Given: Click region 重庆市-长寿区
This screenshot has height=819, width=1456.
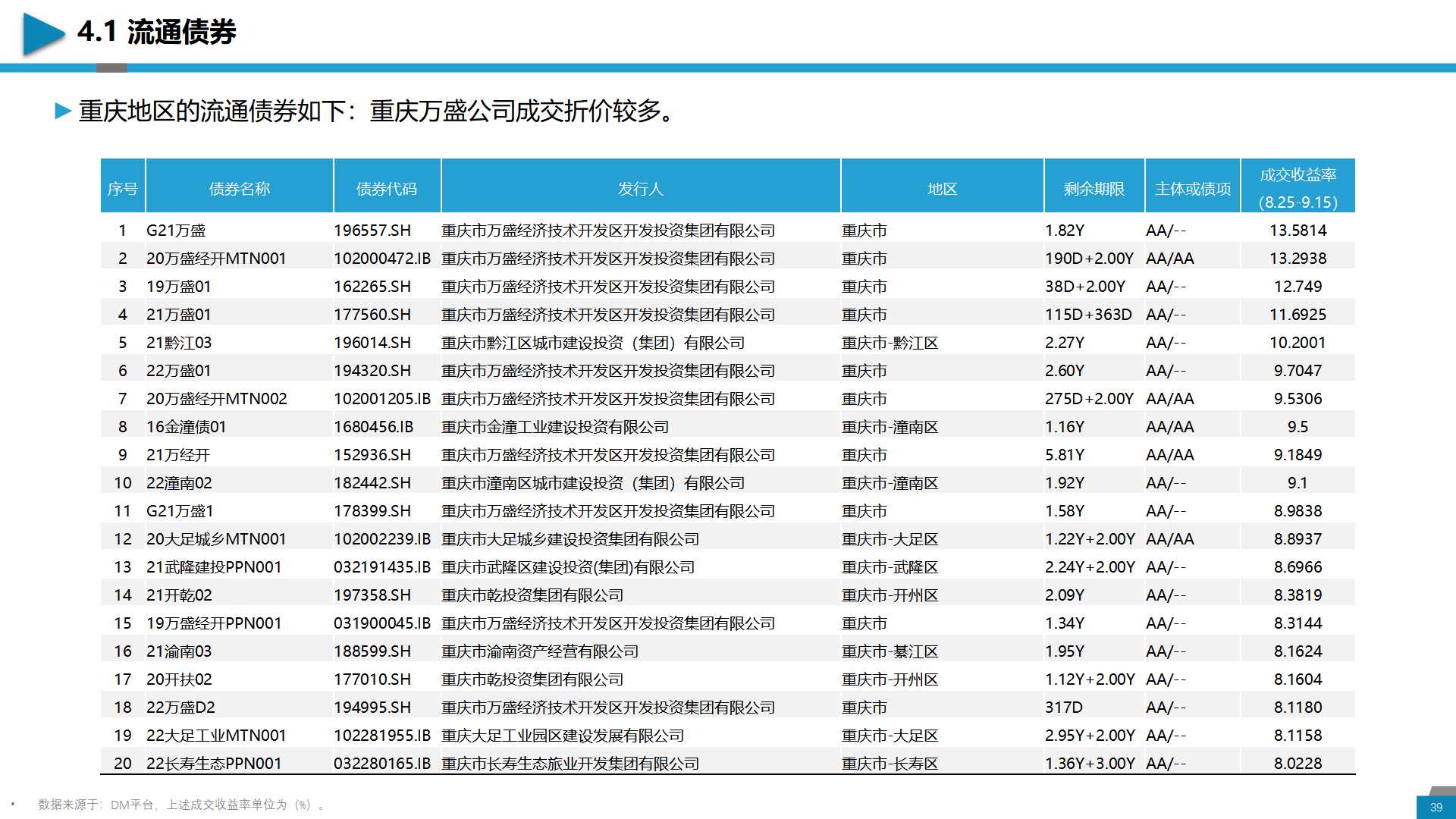Looking at the screenshot, I should [890, 764].
